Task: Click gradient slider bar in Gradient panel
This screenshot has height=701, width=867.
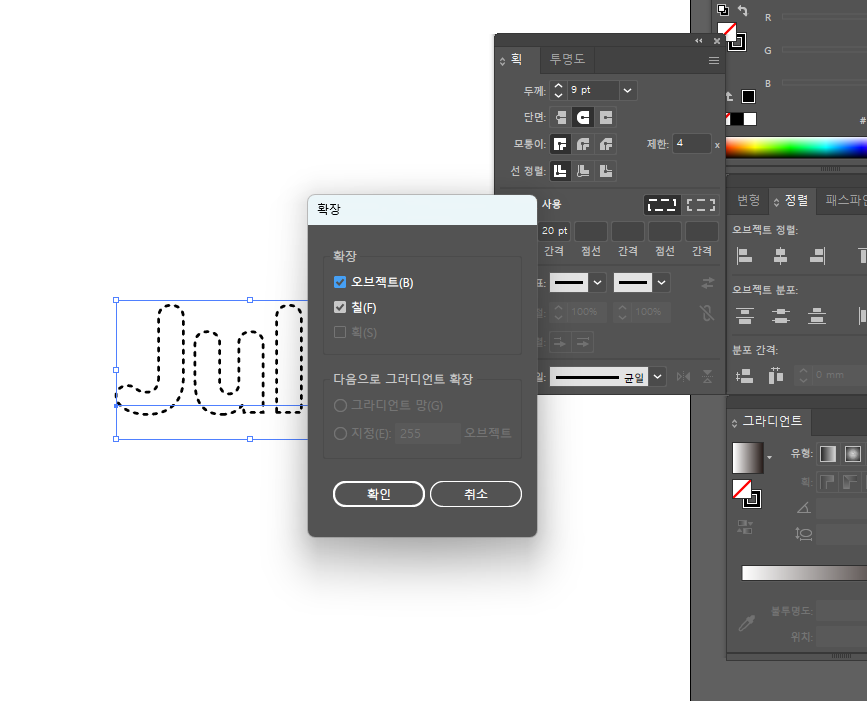Action: point(804,573)
